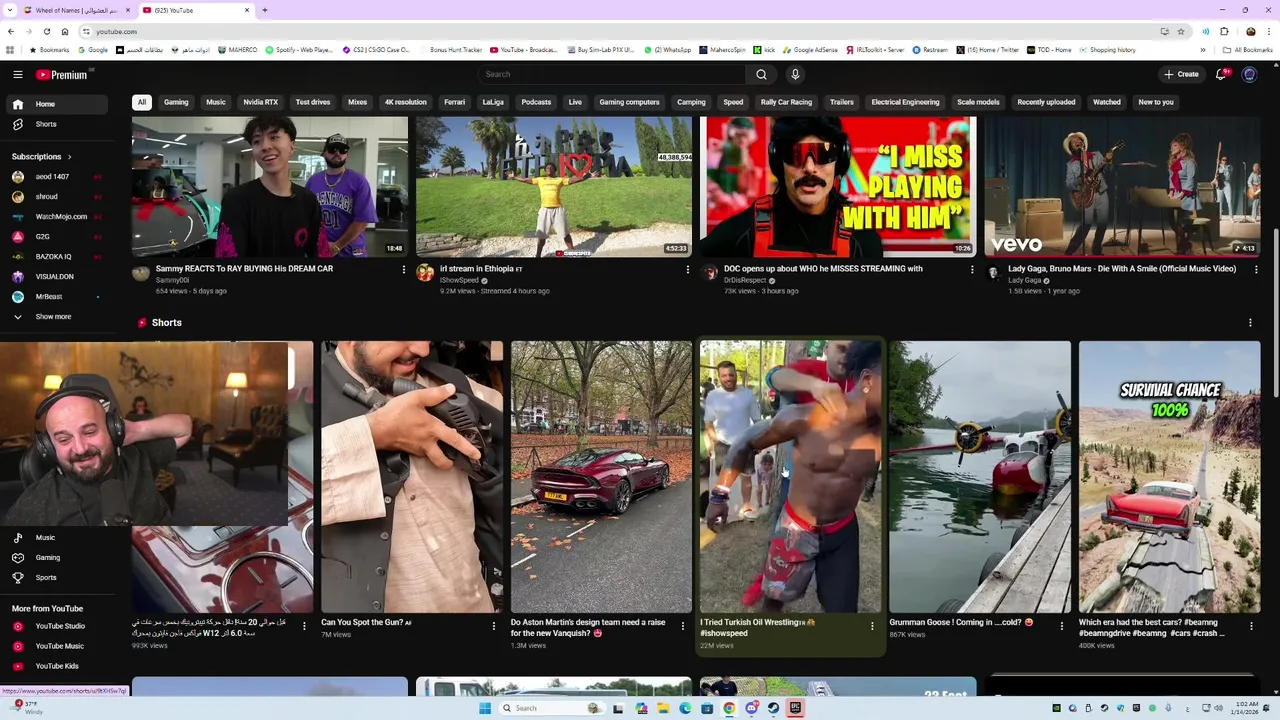
Task: Select the Rally Car Racing filter chip
Action: click(x=786, y=102)
